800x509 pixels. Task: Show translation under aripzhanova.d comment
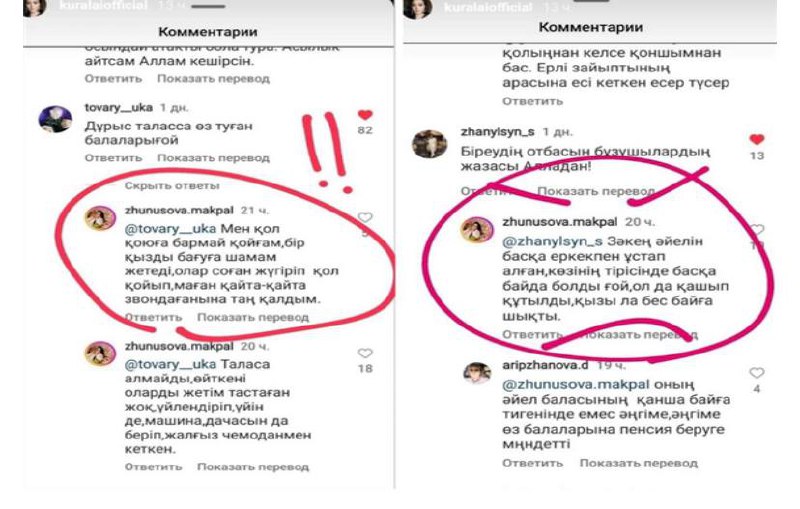pyautogui.click(x=638, y=463)
